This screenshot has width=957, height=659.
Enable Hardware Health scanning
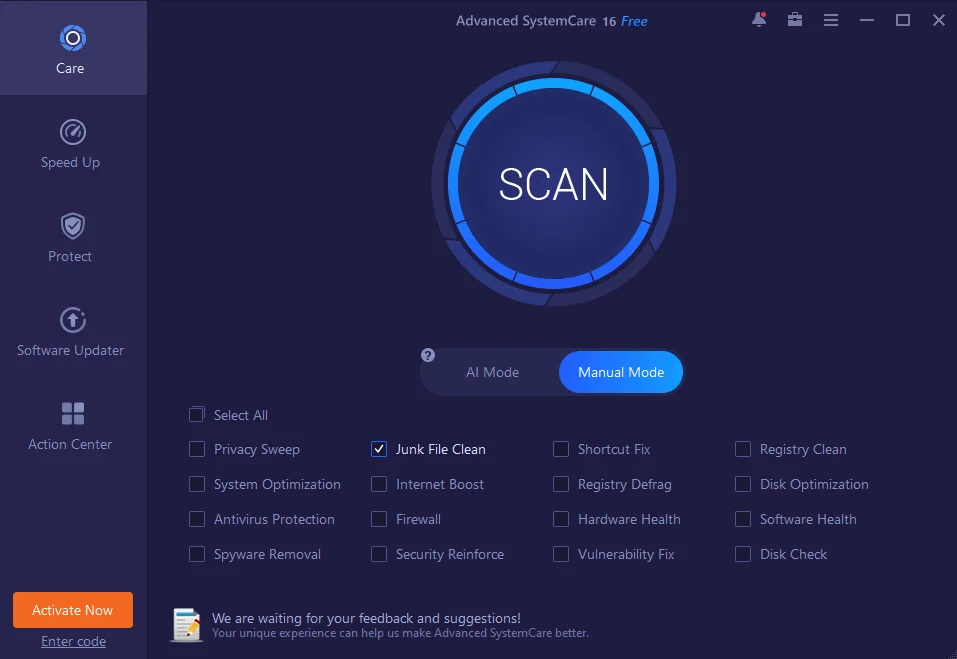[561, 519]
